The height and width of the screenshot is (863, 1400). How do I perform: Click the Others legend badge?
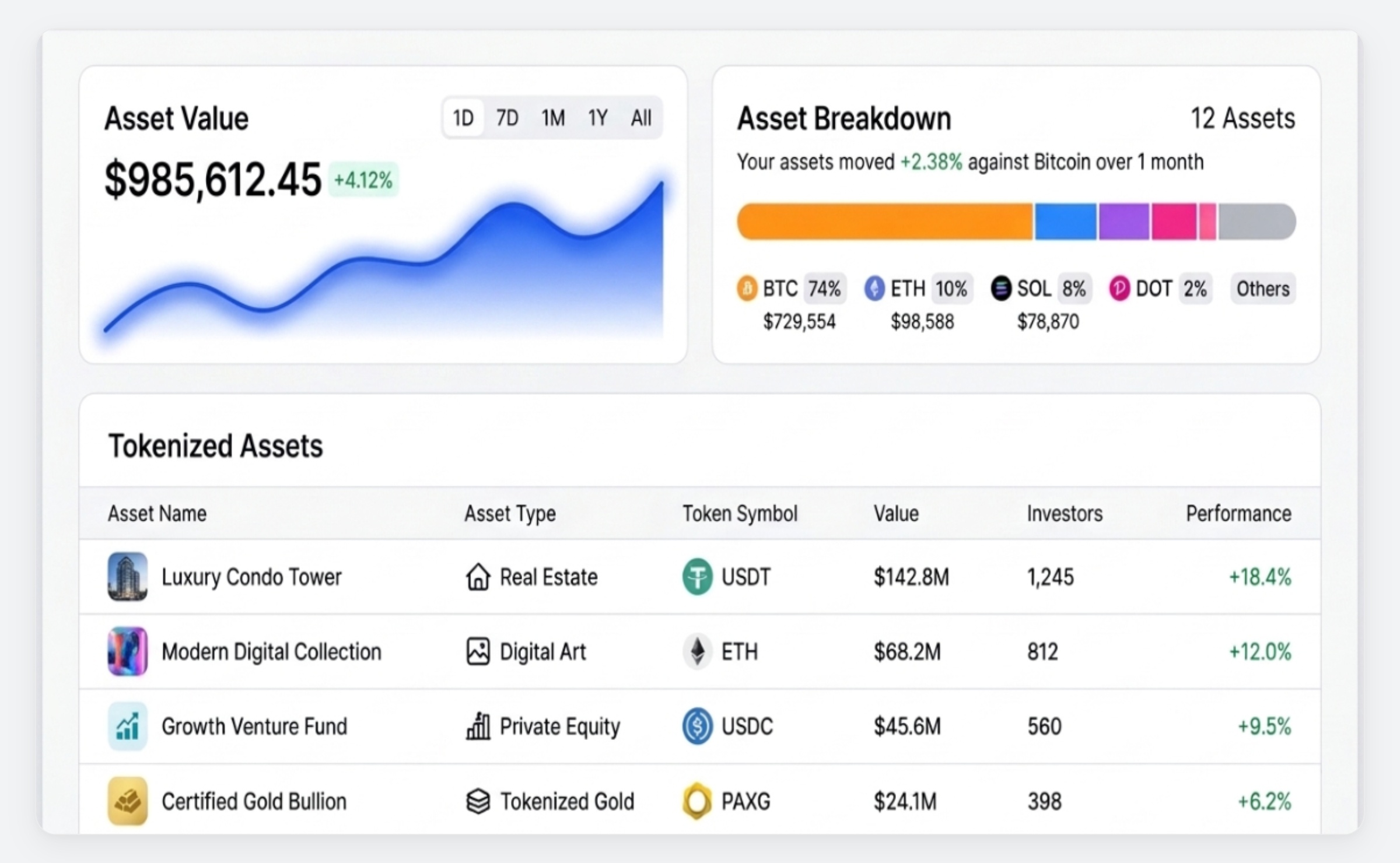(1263, 289)
